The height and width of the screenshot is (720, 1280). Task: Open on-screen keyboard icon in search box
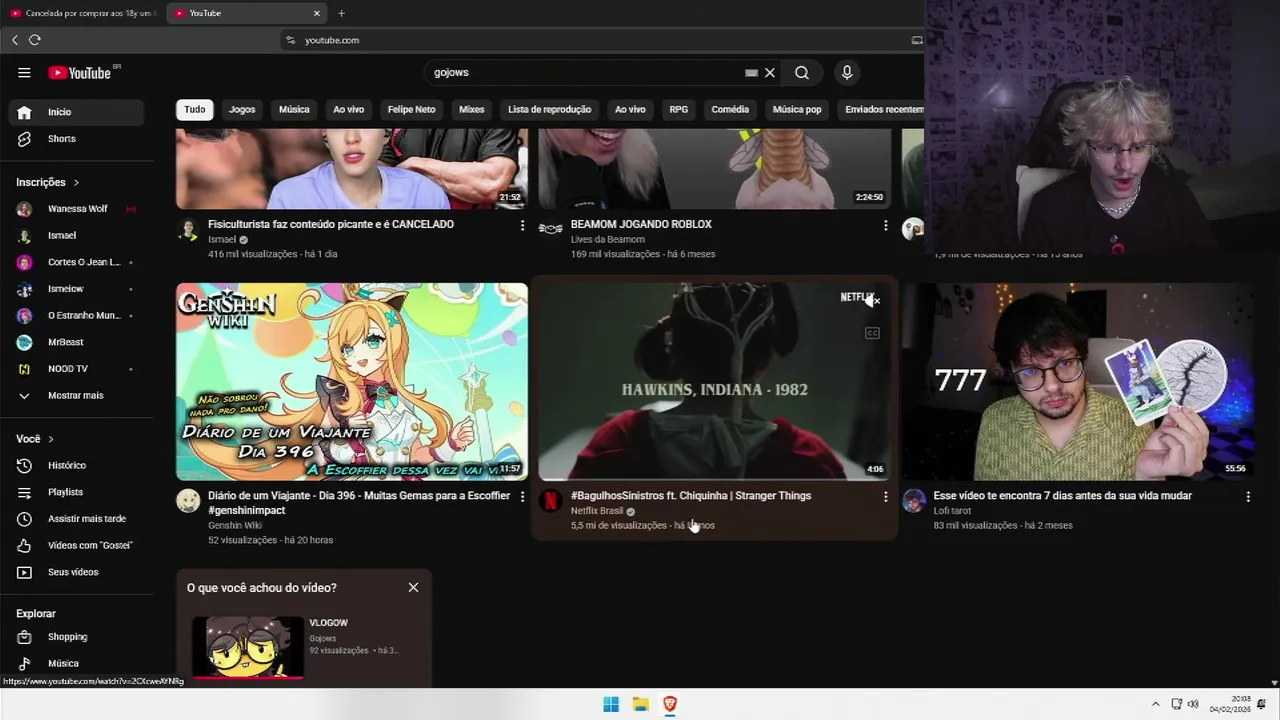pyautogui.click(x=751, y=72)
